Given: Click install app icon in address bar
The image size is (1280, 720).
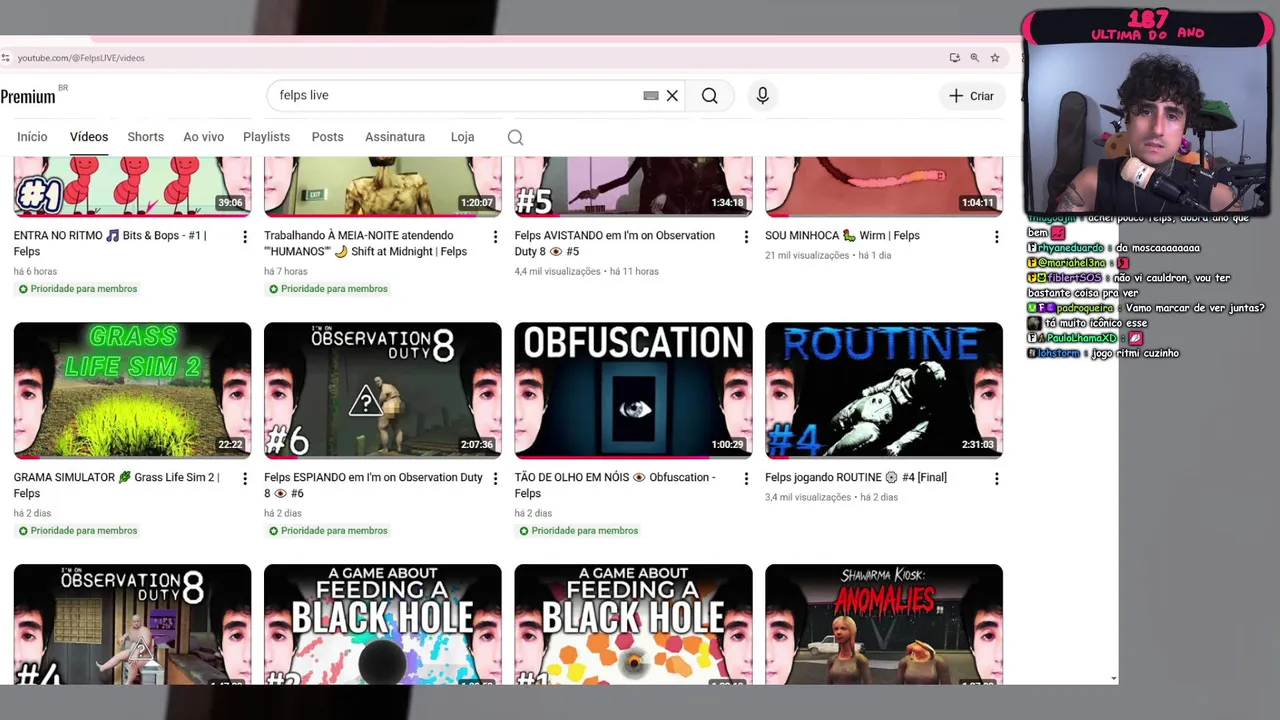Looking at the screenshot, I should pyautogui.click(x=955, y=58).
